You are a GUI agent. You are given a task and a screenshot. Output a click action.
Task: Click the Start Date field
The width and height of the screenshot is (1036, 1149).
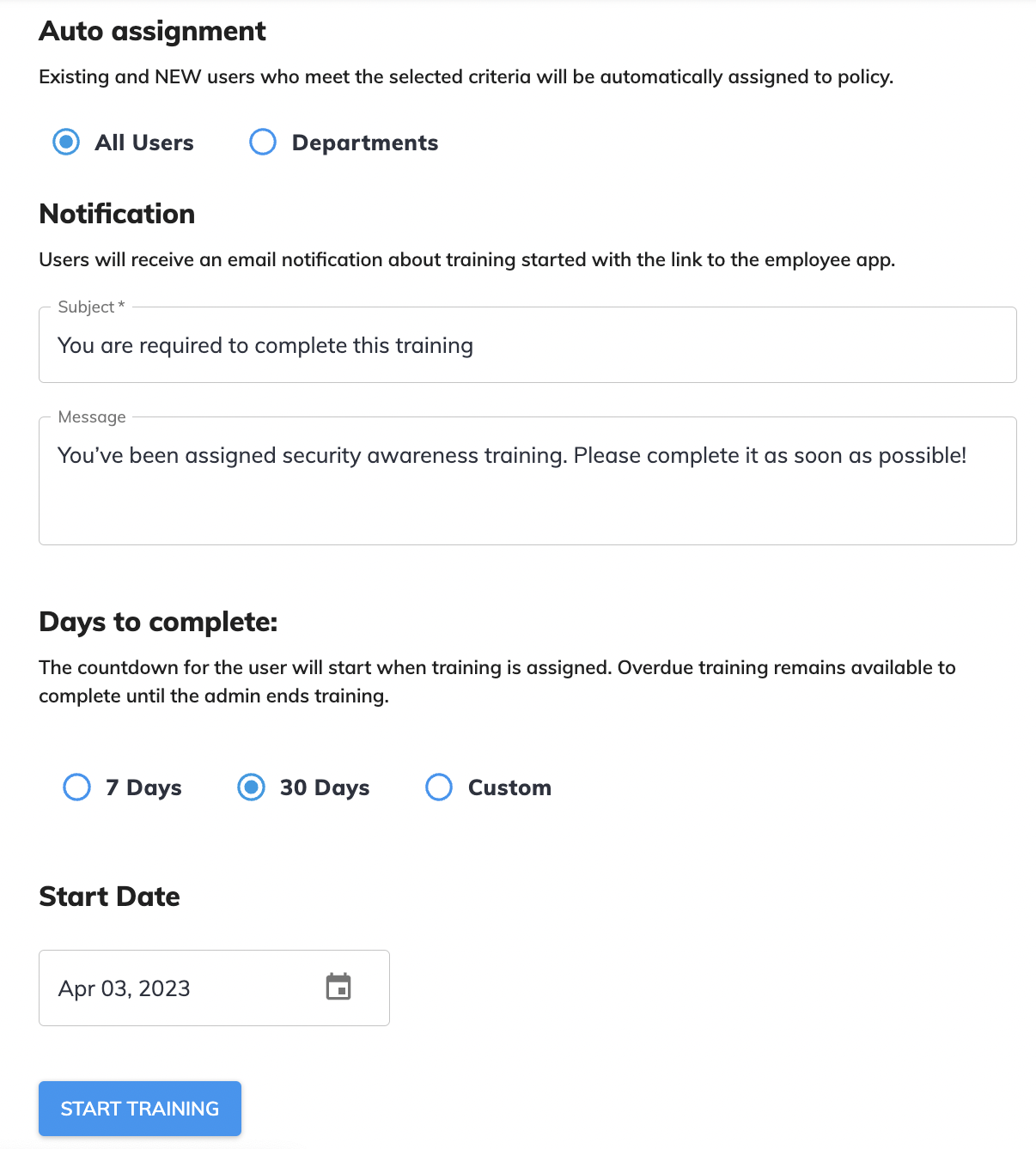172,988
